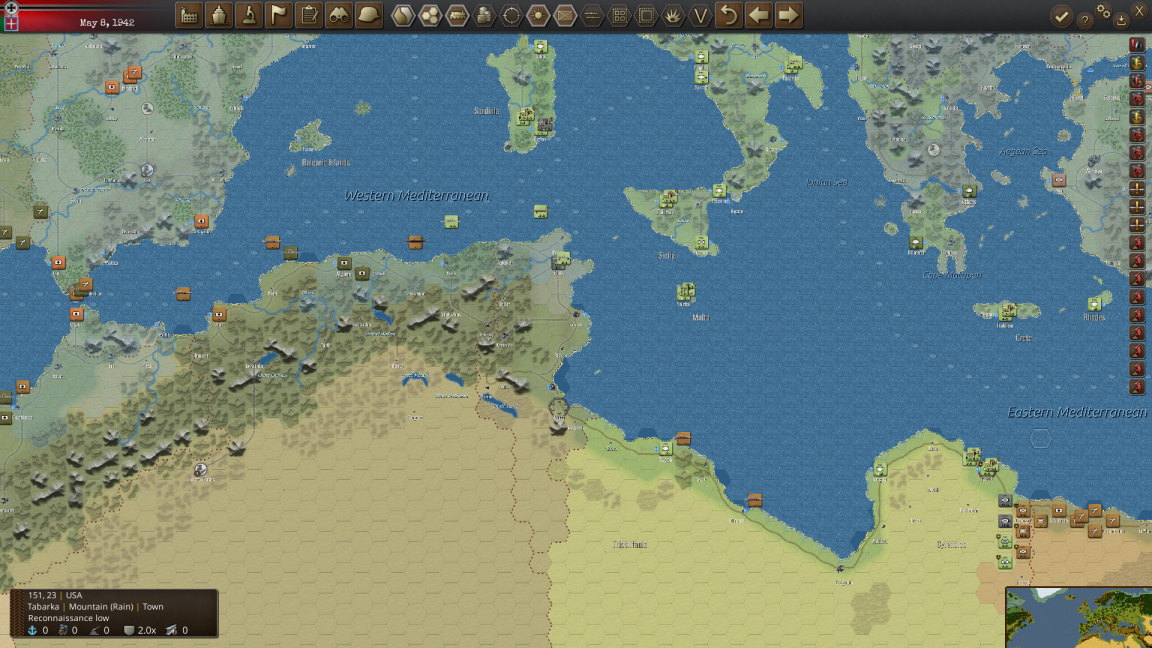The width and height of the screenshot is (1152, 648).
Task: Toggle the weather sun overlay
Action: click(538, 15)
